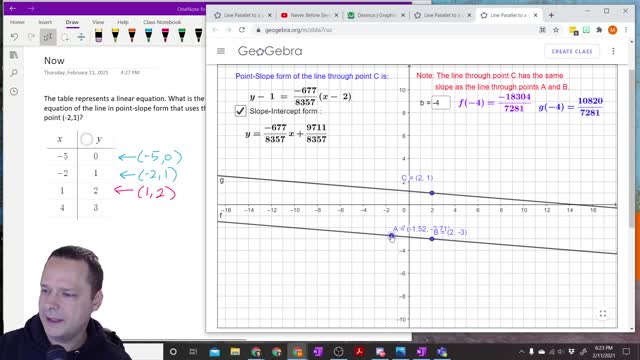Image resolution: width=640 pixels, height=360 pixels.
Task: Open OneNote search in the sidebar
Action: tap(14, 73)
